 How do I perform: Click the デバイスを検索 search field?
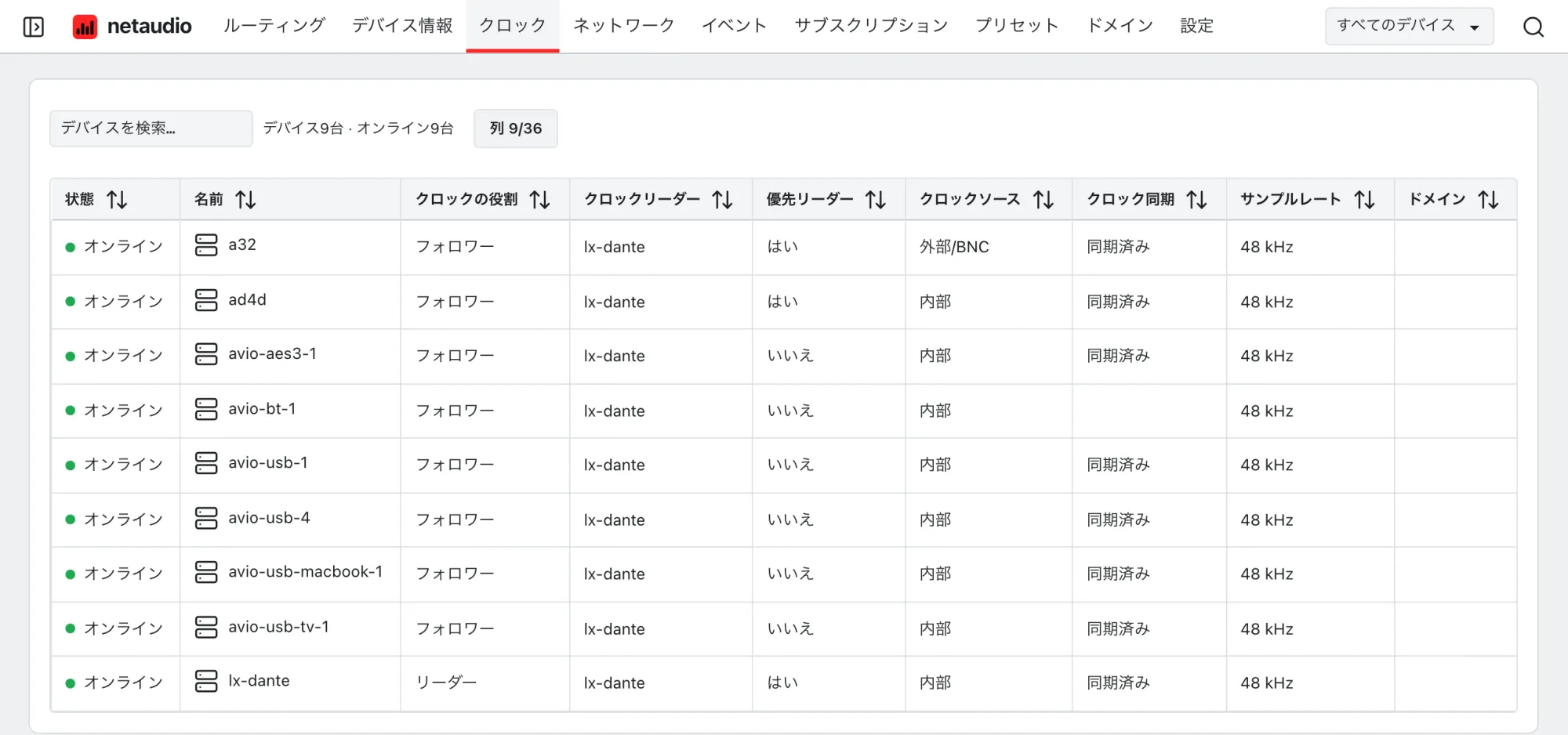click(151, 129)
